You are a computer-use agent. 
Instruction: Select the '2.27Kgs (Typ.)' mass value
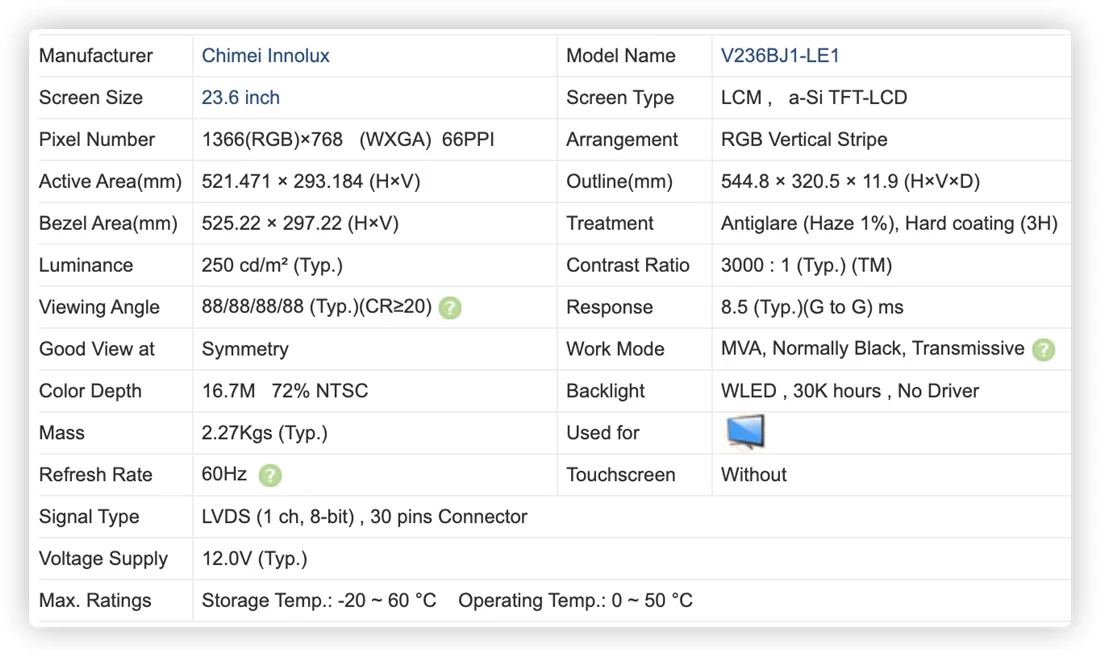[x=264, y=433]
